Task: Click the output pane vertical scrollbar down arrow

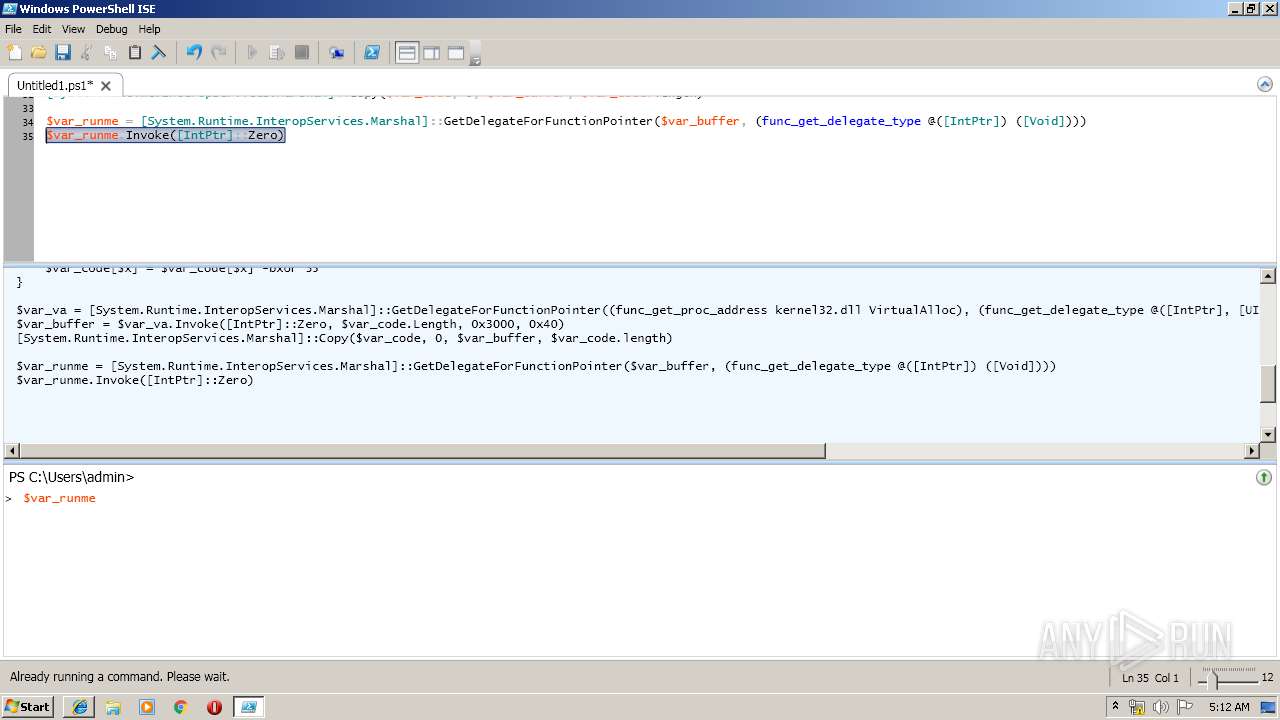Action: coord(1268,435)
